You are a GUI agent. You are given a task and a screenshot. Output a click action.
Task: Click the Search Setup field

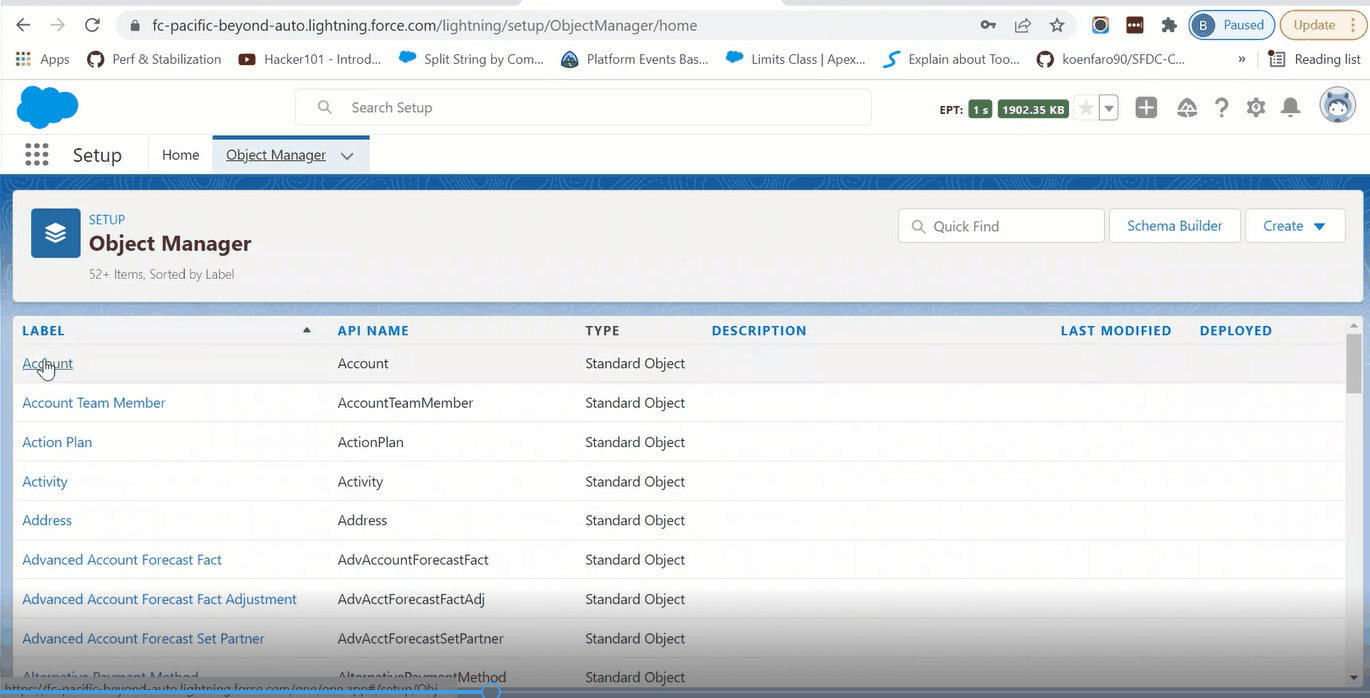[x=583, y=107]
